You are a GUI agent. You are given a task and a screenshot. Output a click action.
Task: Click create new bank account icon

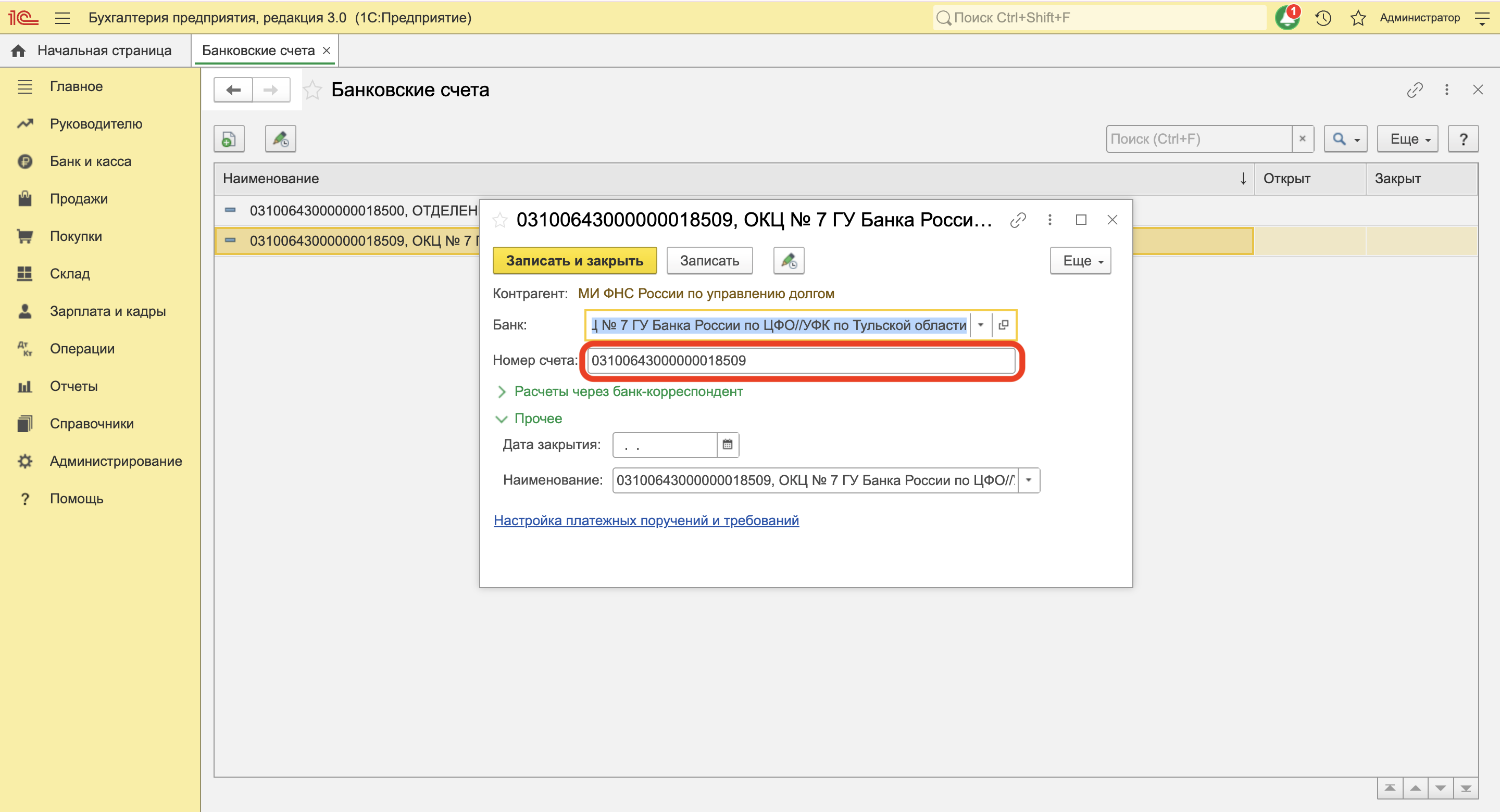(x=229, y=139)
